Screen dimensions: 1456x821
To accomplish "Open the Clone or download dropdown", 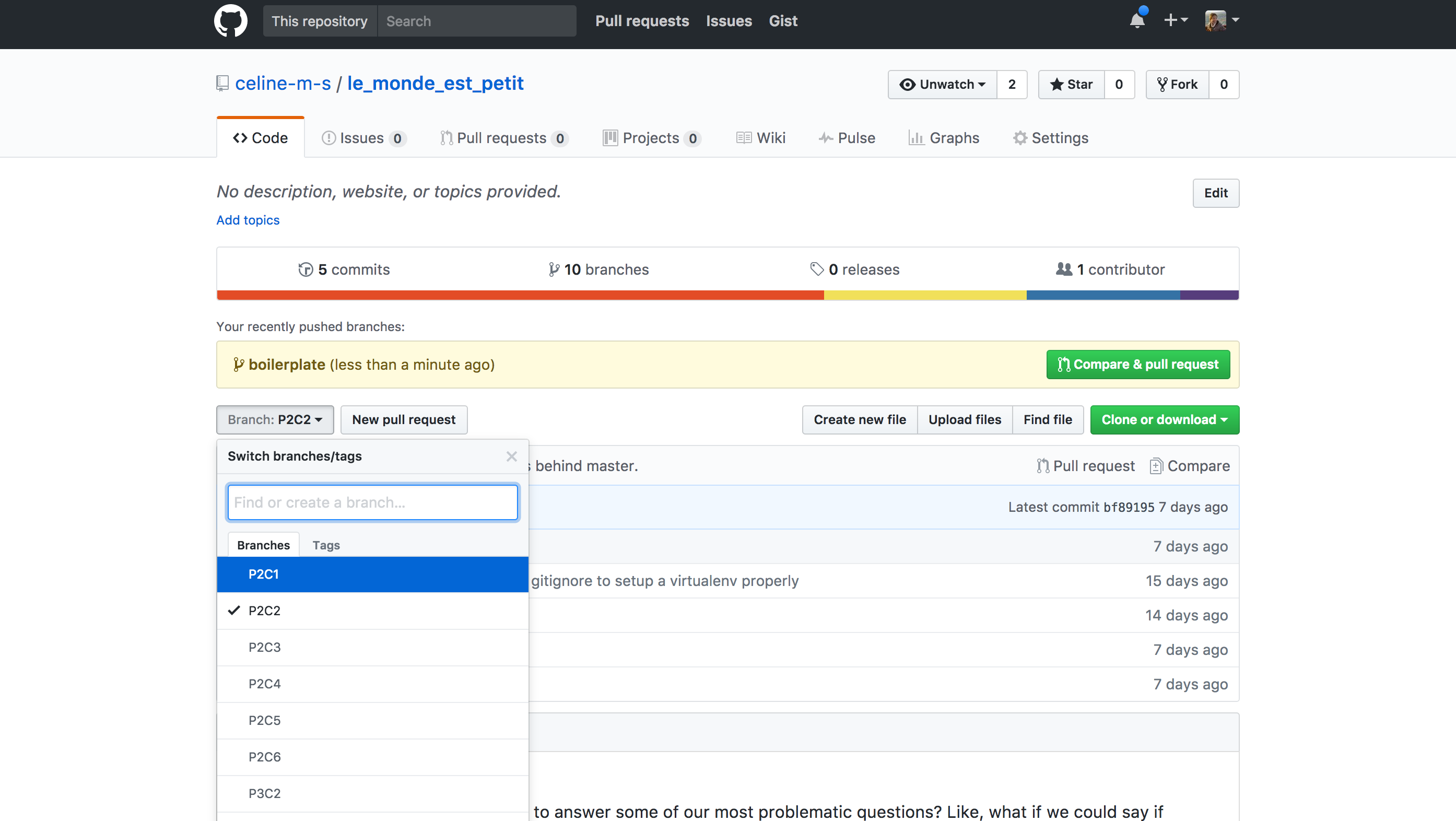I will 1165,419.
